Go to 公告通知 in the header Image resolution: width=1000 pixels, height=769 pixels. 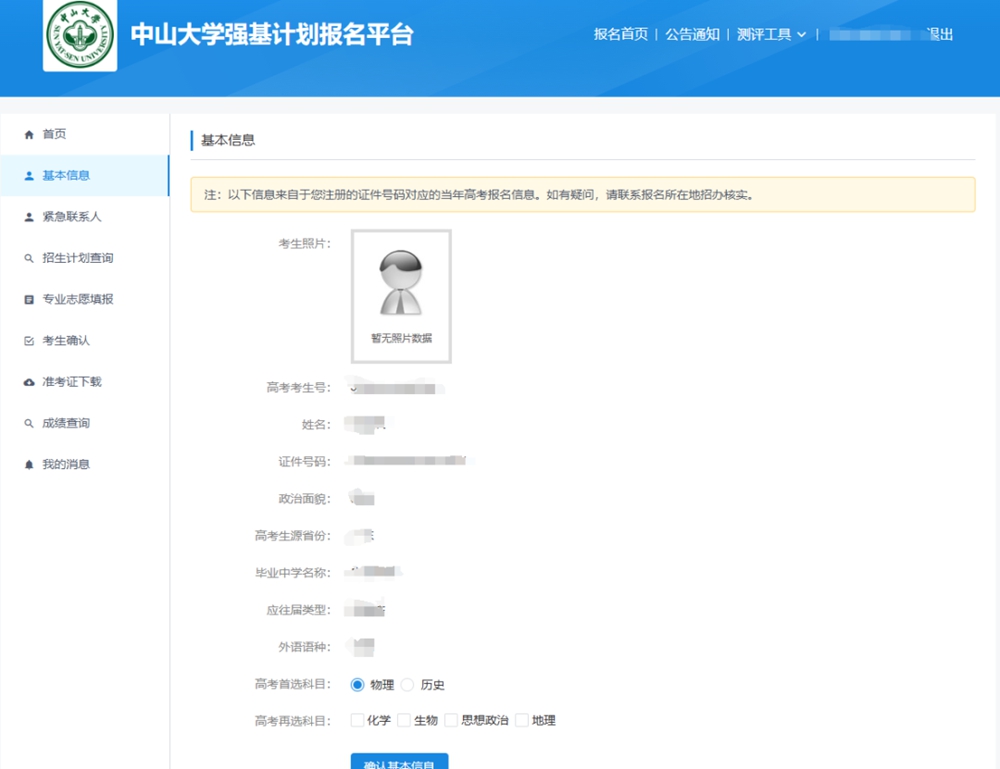coord(692,35)
